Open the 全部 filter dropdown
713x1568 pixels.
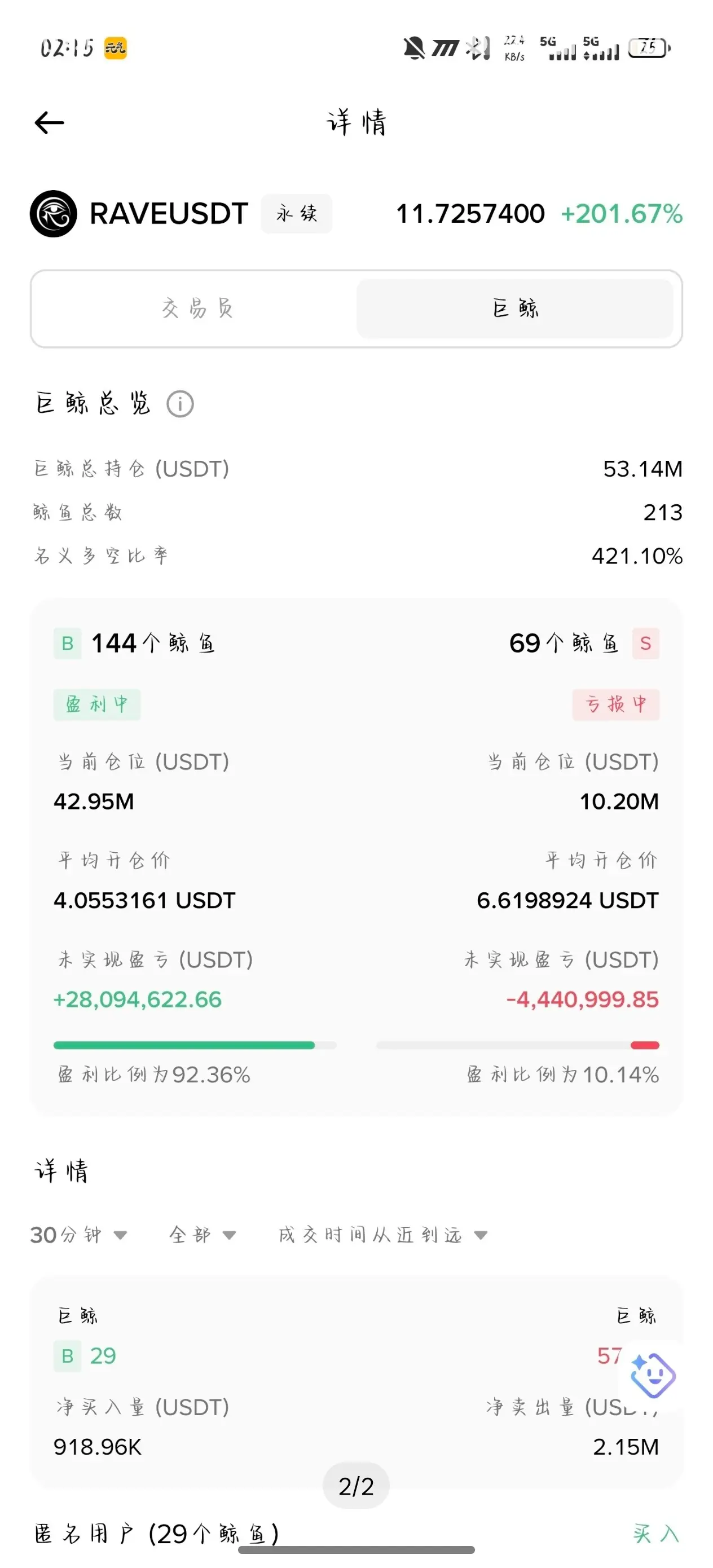point(202,1235)
